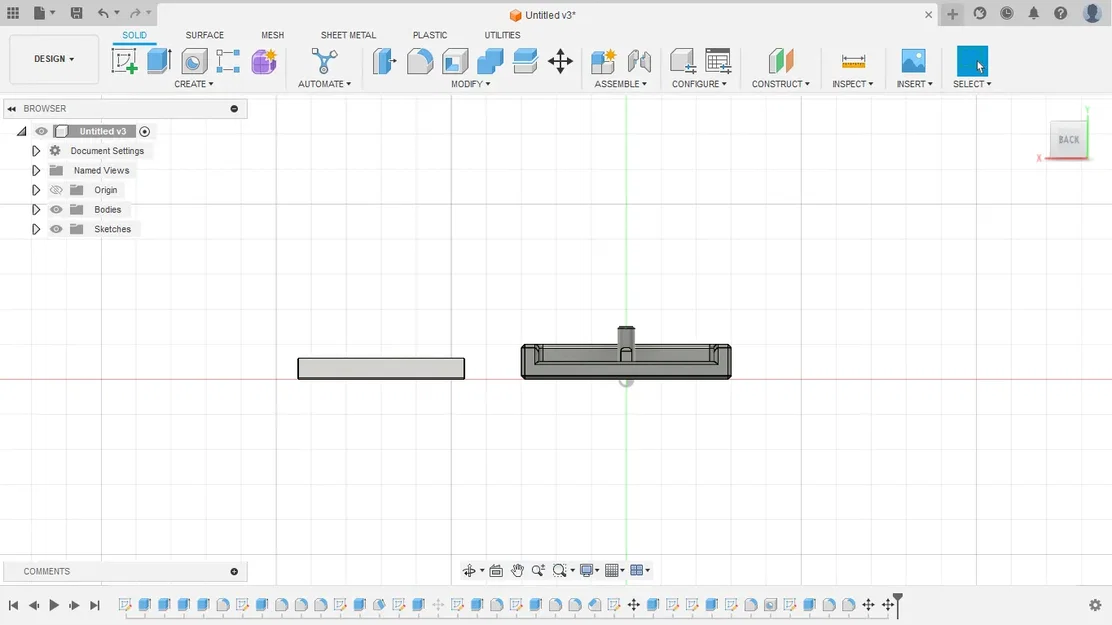
Task: Select the Move/Copy arrows tool
Action: coord(560,61)
